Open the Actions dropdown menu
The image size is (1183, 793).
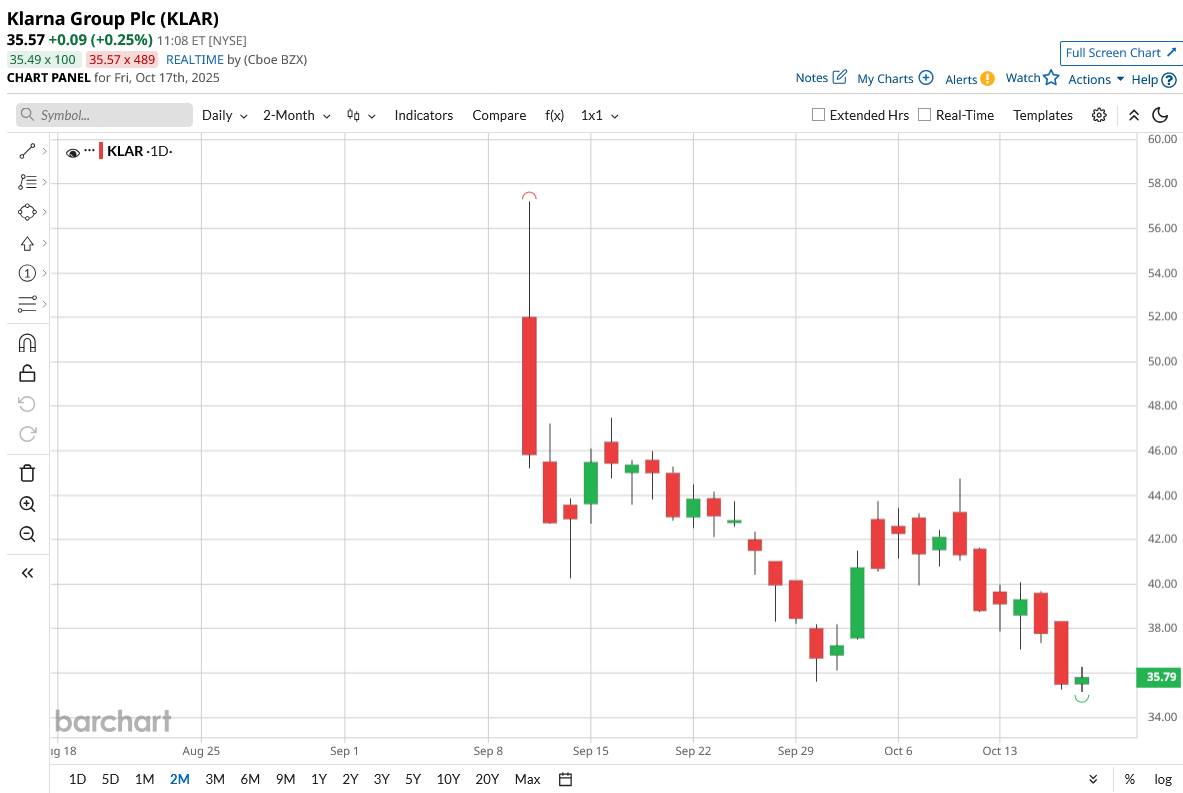(1095, 79)
